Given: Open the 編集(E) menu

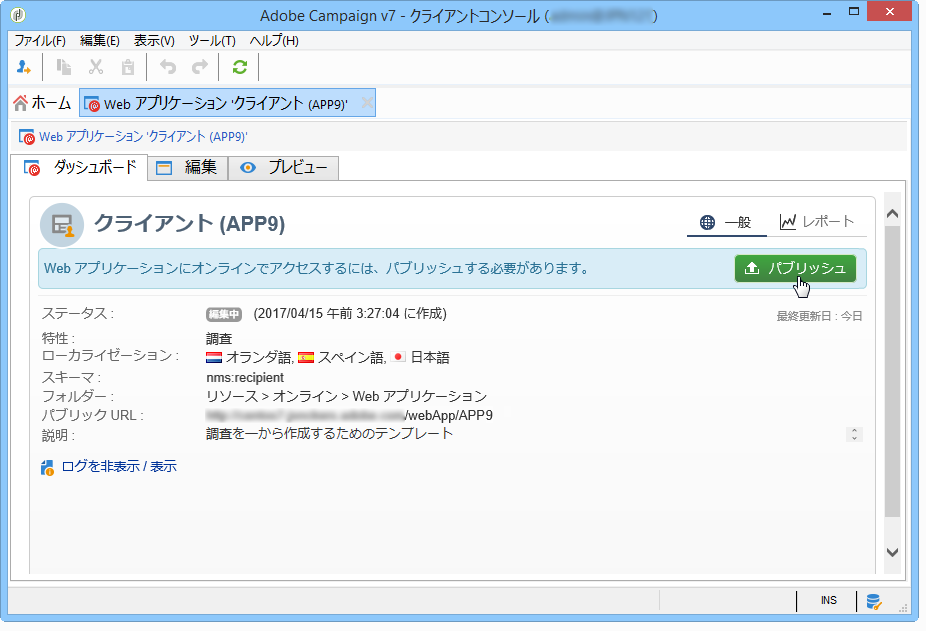Looking at the screenshot, I should pyautogui.click(x=100, y=41).
